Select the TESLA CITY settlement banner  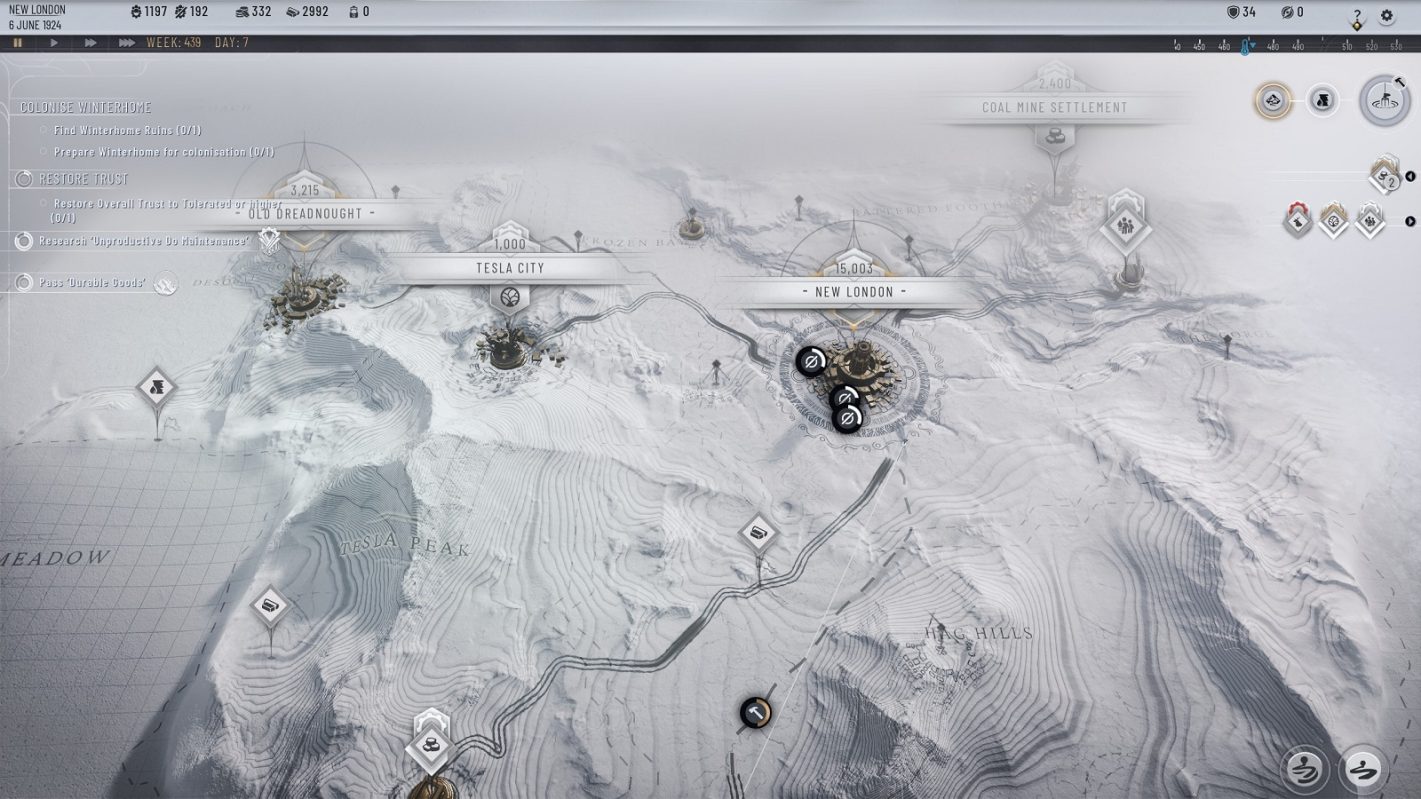pyautogui.click(x=510, y=268)
